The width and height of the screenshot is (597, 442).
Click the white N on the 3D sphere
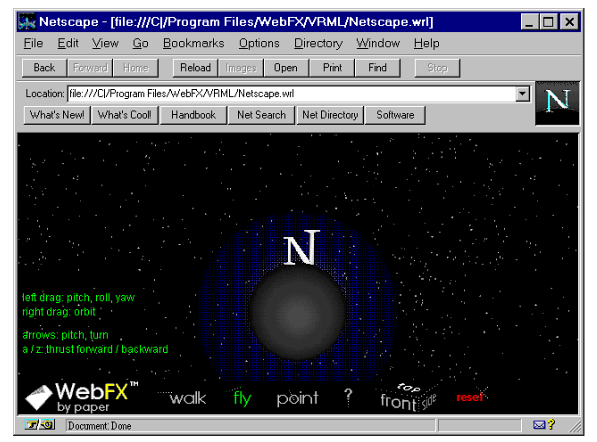[x=301, y=247]
